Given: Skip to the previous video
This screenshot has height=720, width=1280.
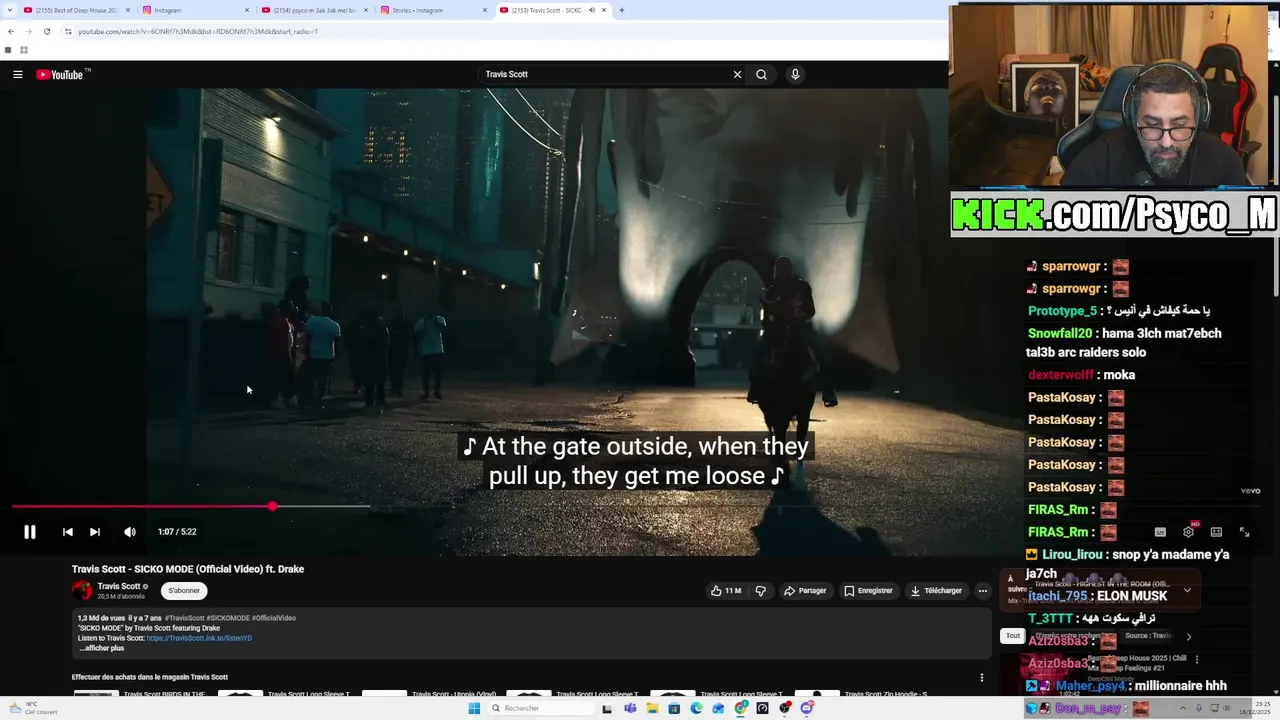Looking at the screenshot, I should [x=67, y=532].
